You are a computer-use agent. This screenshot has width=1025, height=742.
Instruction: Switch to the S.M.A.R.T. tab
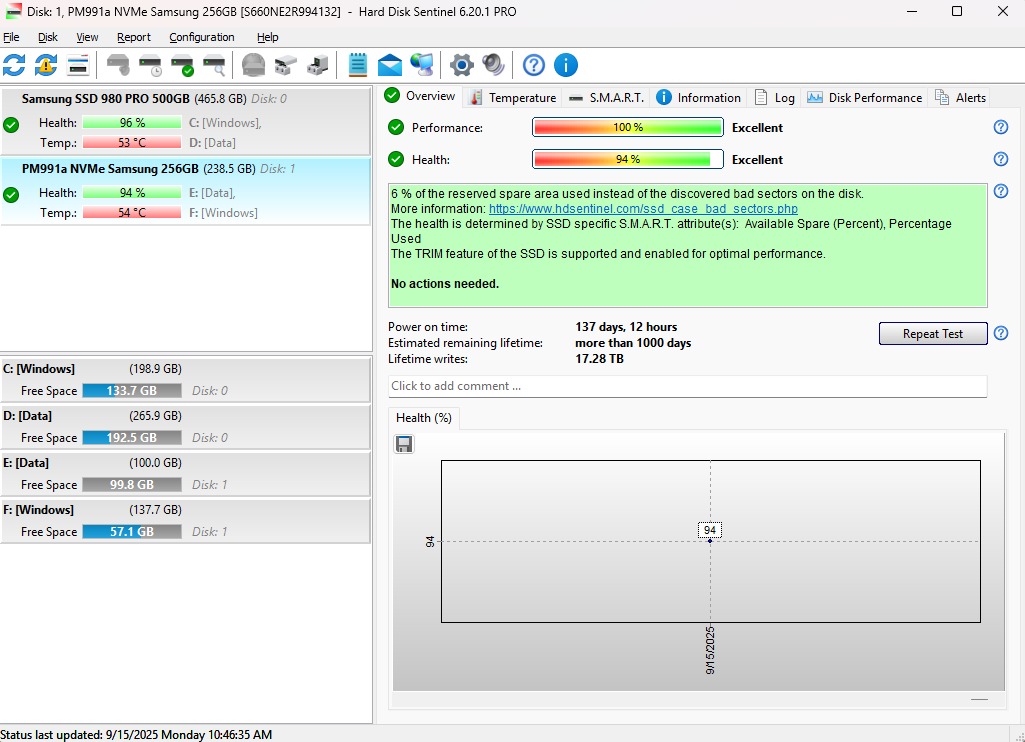(606, 97)
